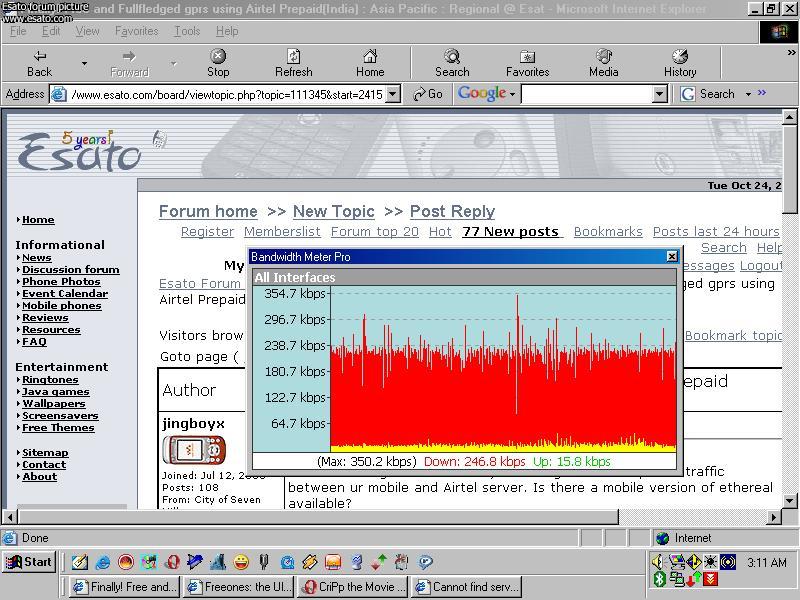Click the Bluetooth system tray icon

[x=659, y=579]
